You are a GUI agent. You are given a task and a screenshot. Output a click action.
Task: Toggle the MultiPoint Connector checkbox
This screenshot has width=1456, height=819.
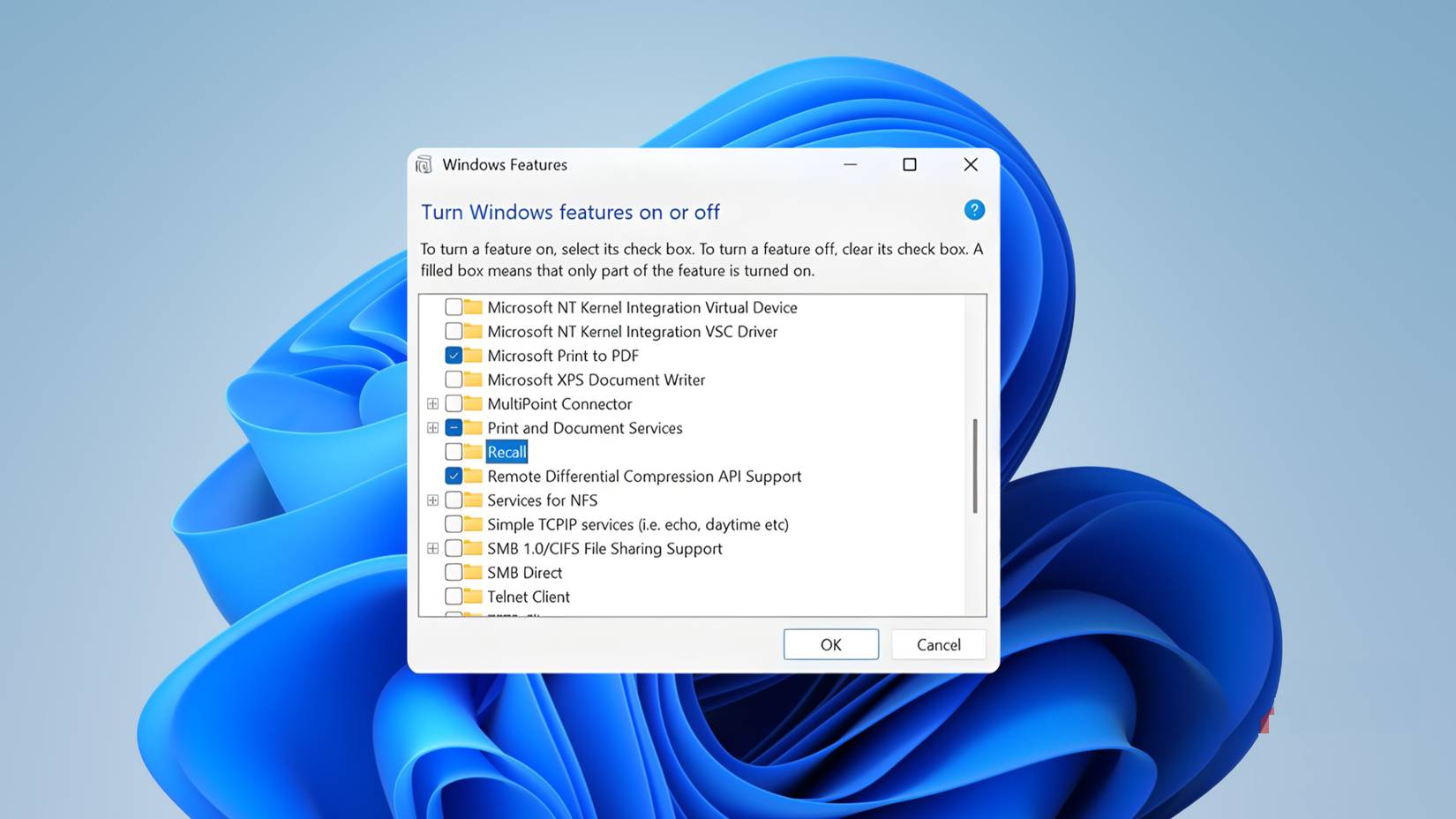pyautogui.click(x=454, y=404)
